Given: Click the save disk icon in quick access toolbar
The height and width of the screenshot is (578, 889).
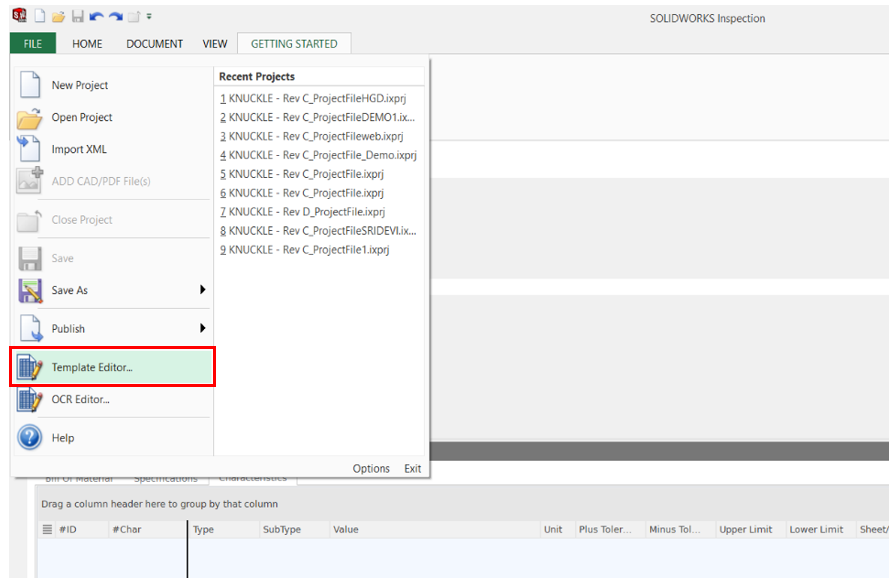Looking at the screenshot, I should pyautogui.click(x=78, y=16).
